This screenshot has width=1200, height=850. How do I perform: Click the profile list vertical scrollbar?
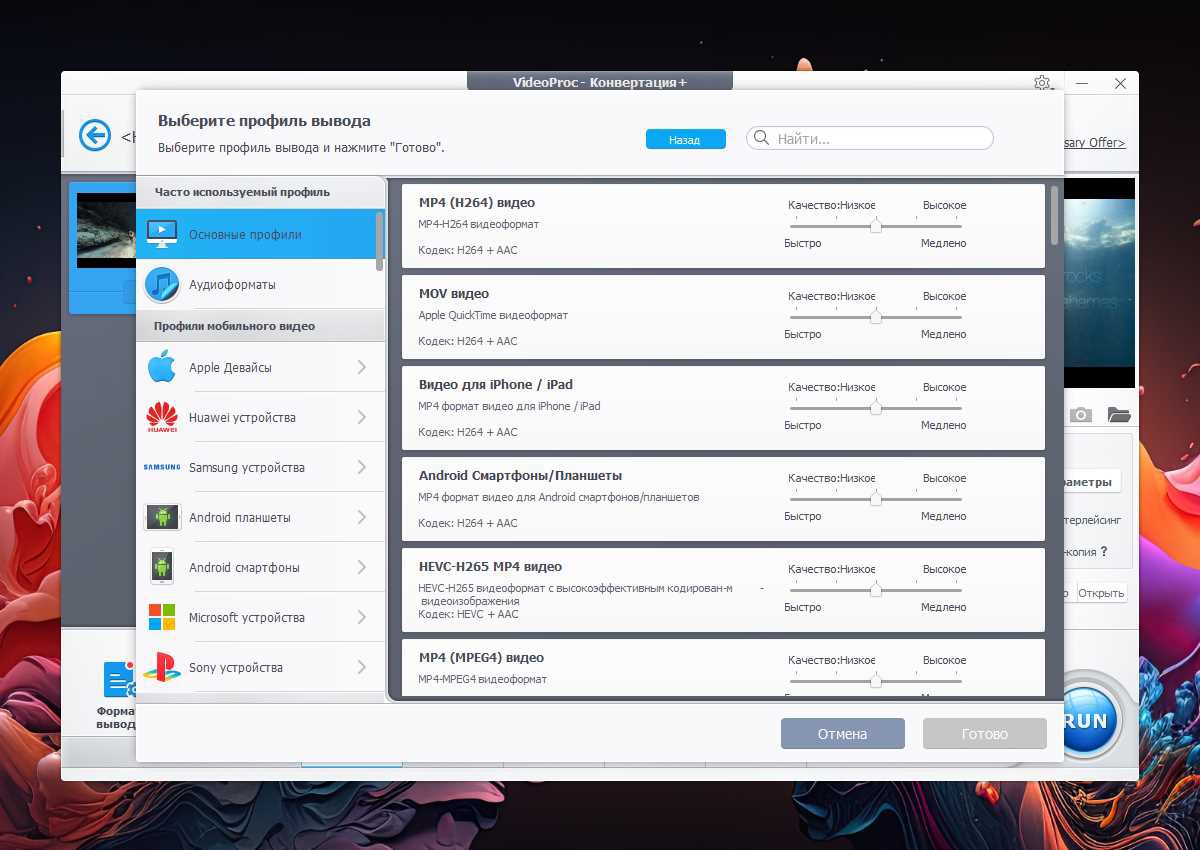1054,215
